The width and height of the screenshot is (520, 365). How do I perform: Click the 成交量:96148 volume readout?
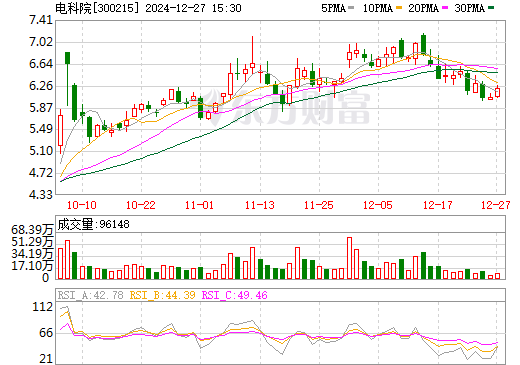pyautogui.click(x=93, y=224)
